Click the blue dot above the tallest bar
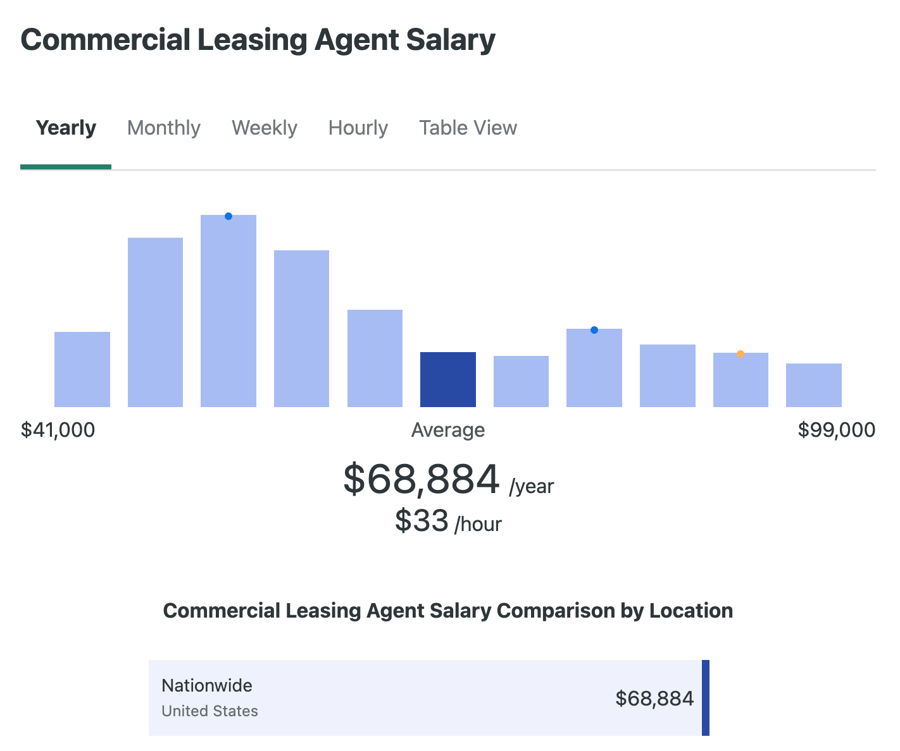This screenshot has width=900, height=751. [x=227, y=216]
